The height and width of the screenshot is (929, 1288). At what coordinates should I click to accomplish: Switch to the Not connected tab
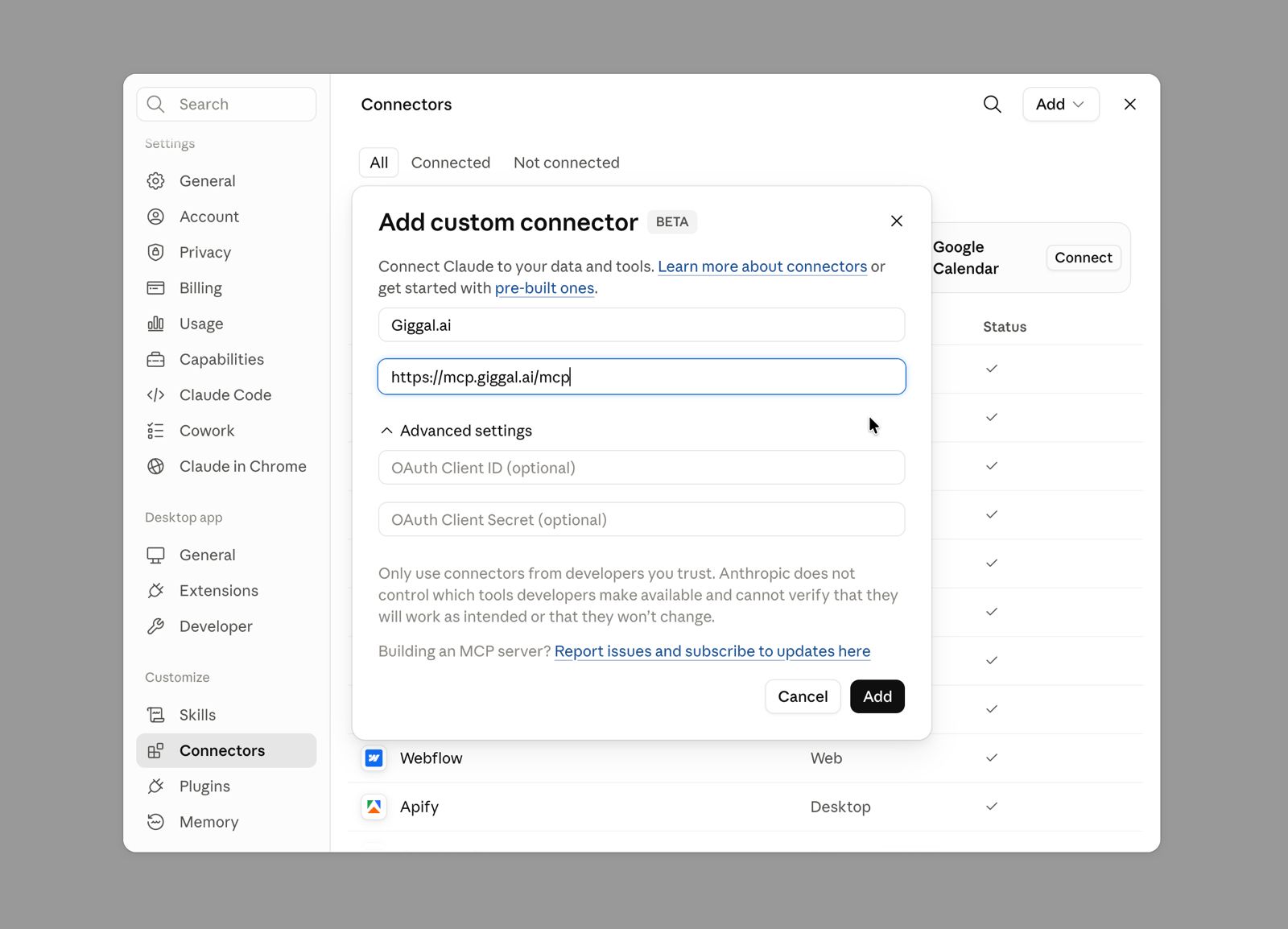click(x=567, y=163)
